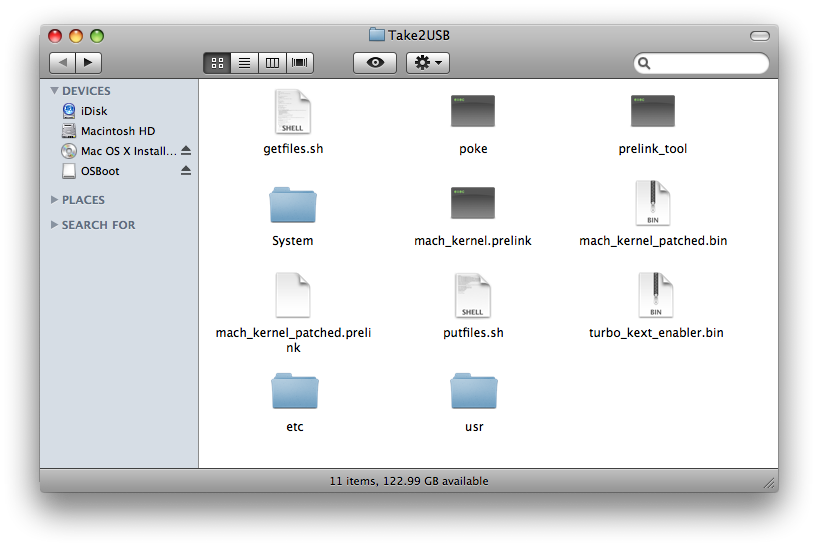Expand the PLACES sidebar section
The width and height of the screenshot is (818, 547).
click(x=54, y=200)
